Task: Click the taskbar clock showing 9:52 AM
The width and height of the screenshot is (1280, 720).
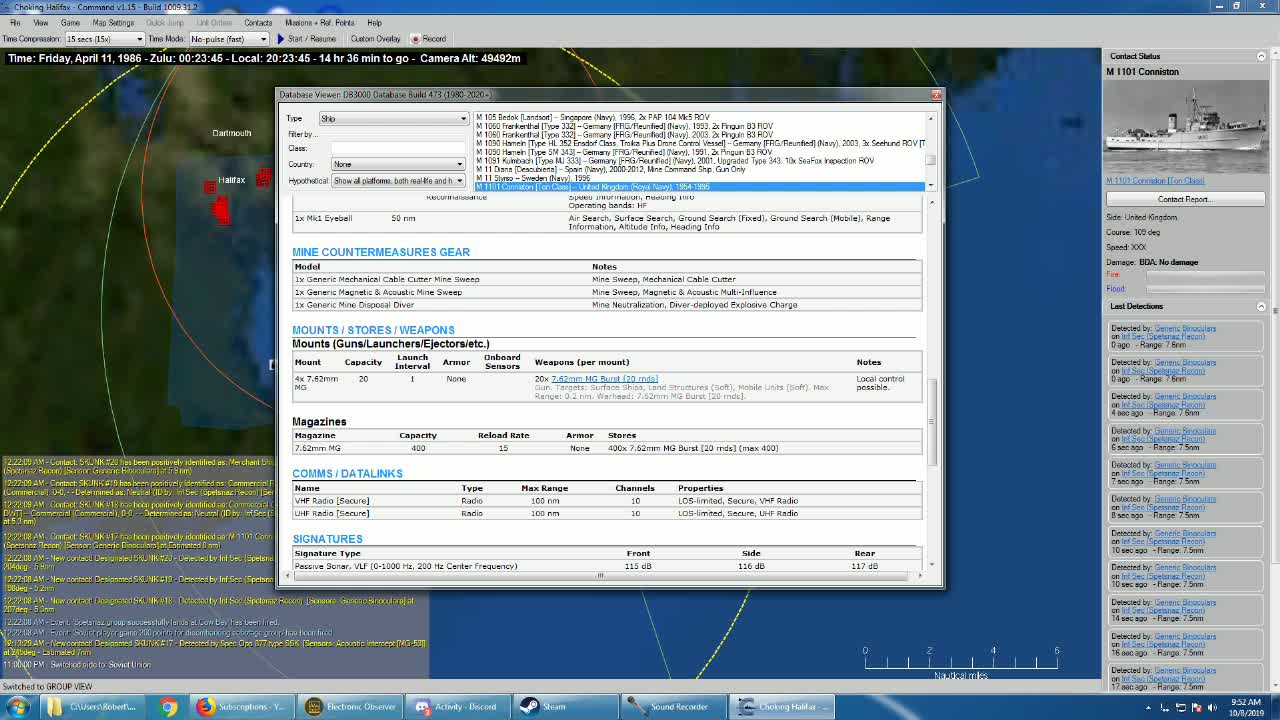Action: (x=1246, y=707)
